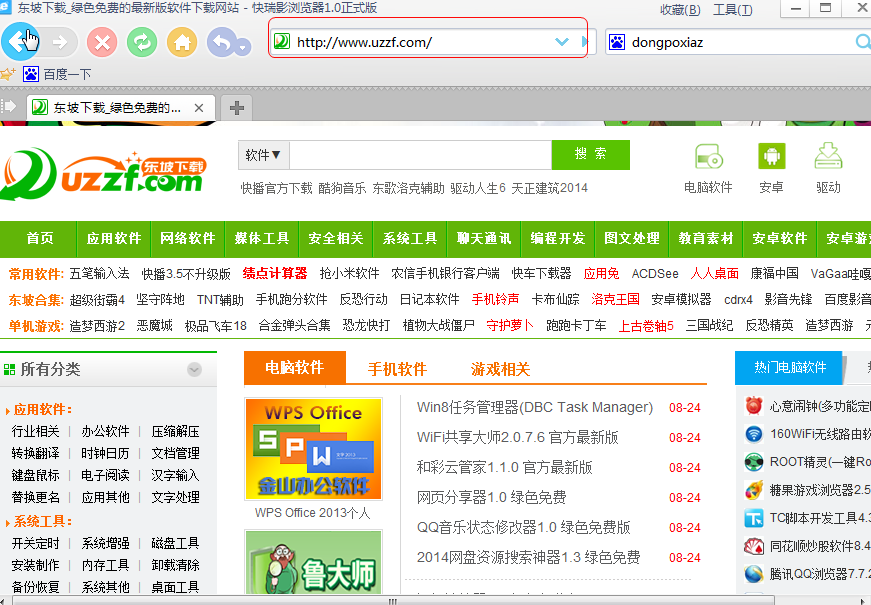This screenshot has width=871, height=605.
Task: Select 媒体工具 in the navigation bar
Action: (x=262, y=238)
